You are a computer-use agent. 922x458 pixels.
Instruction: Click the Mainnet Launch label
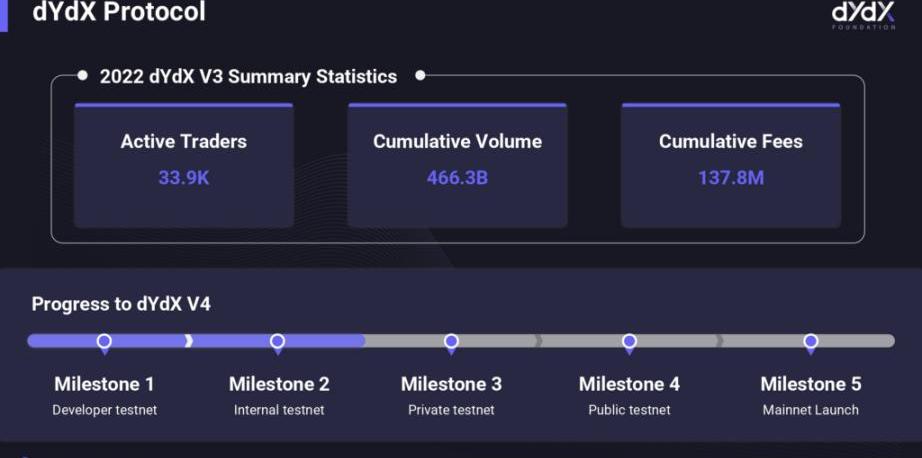(x=810, y=410)
